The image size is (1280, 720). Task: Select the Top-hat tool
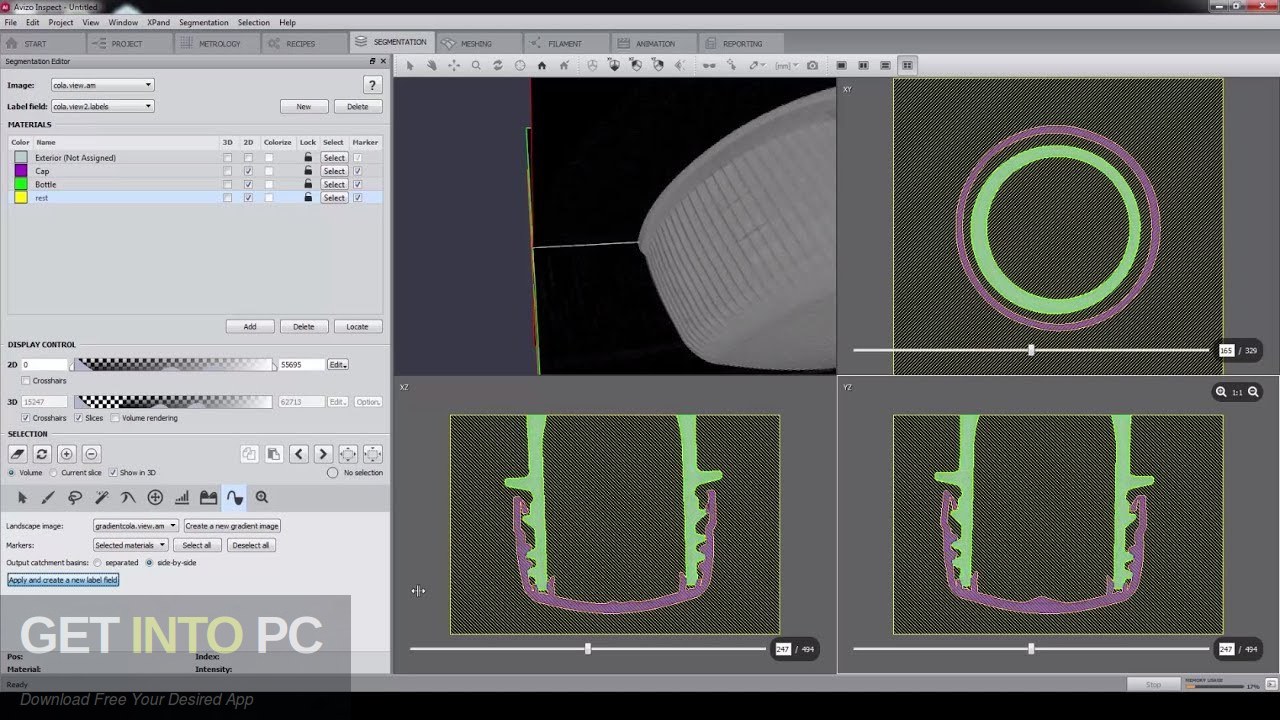pyautogui.click(x=208, y=497)
